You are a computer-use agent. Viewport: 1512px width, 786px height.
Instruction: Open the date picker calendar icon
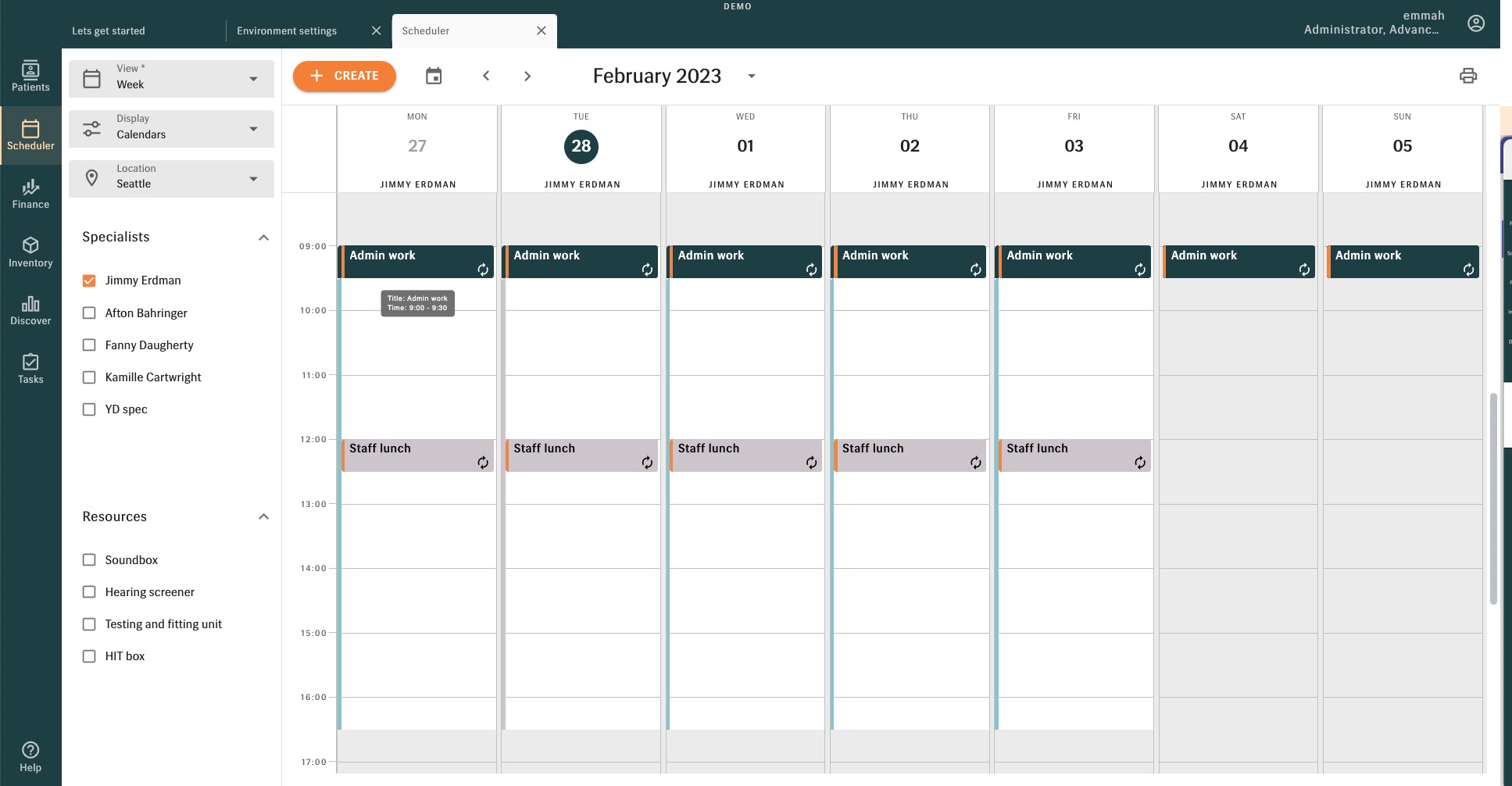click(x=434, y=76)
